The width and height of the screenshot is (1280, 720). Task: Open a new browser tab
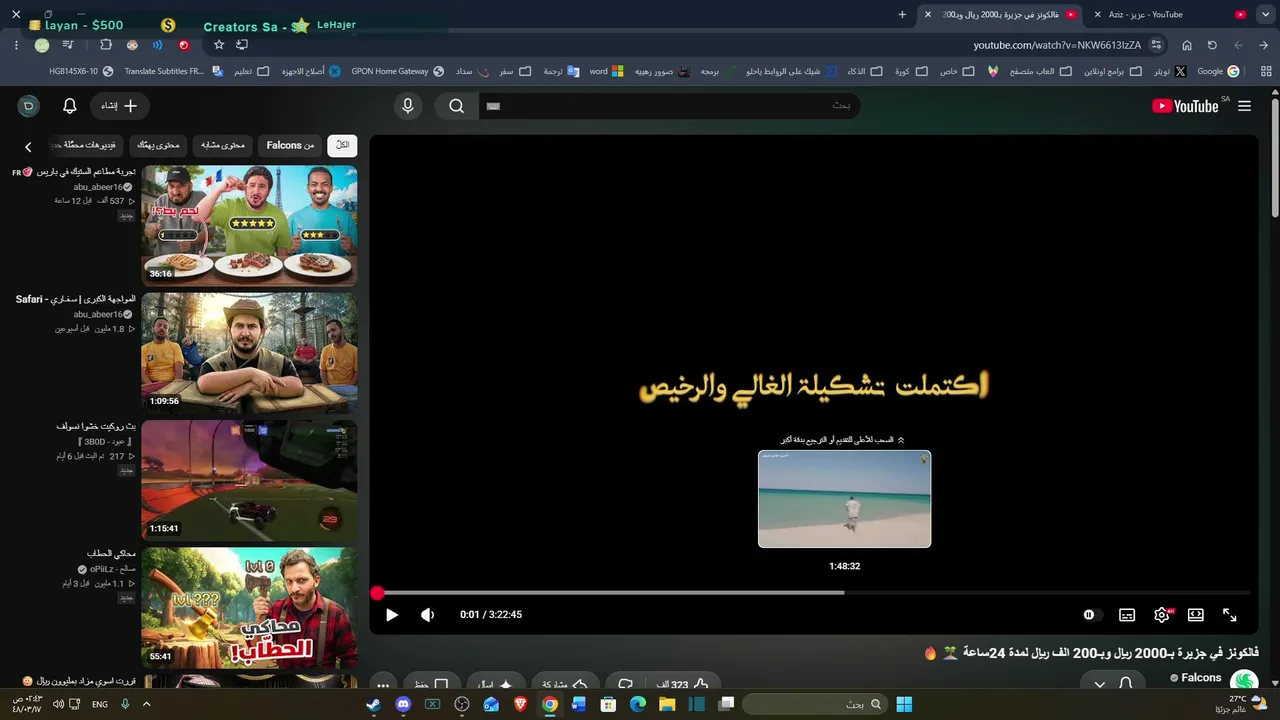coord(902,15)
